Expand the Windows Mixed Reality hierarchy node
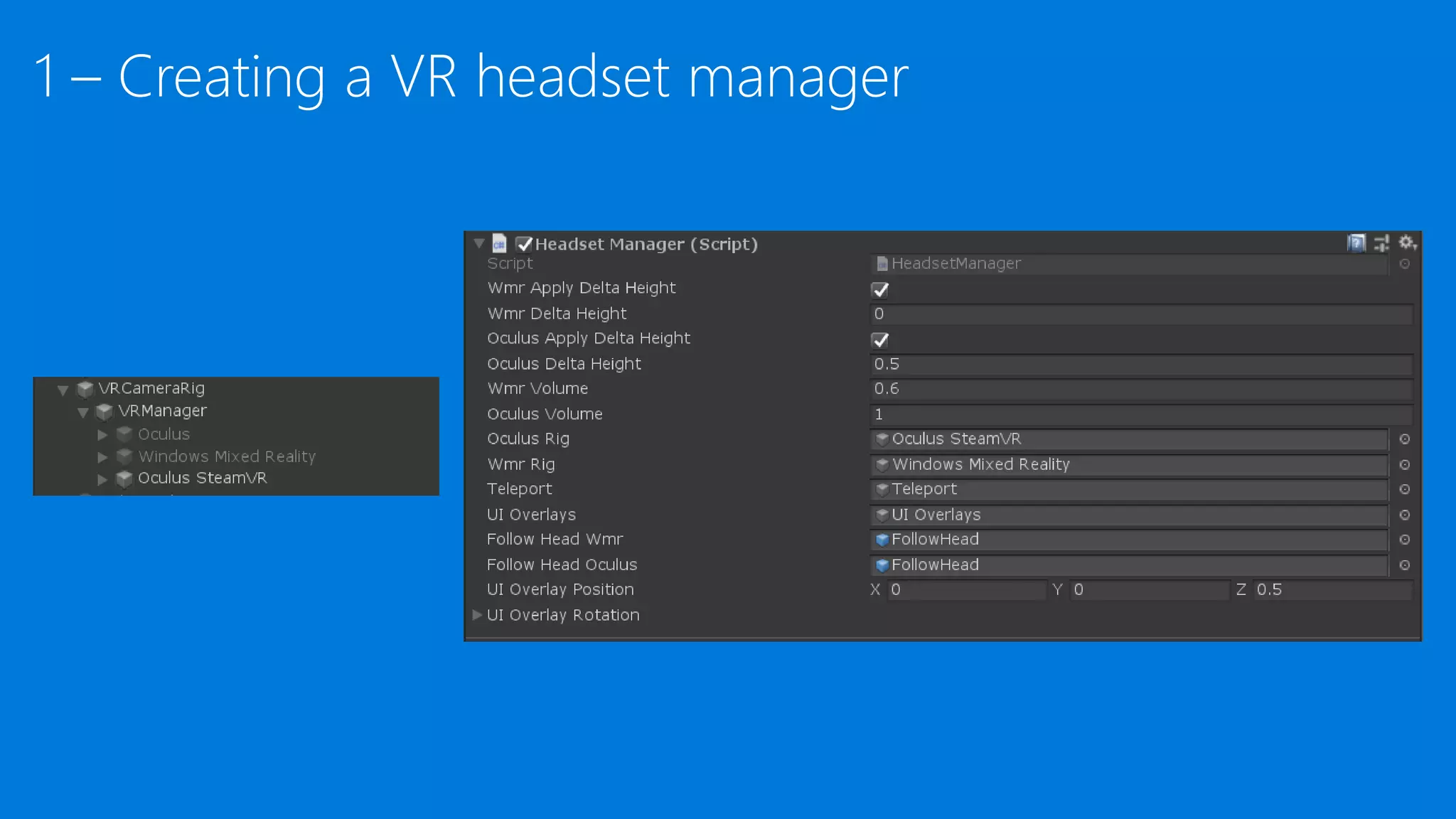 click(102, 457)
